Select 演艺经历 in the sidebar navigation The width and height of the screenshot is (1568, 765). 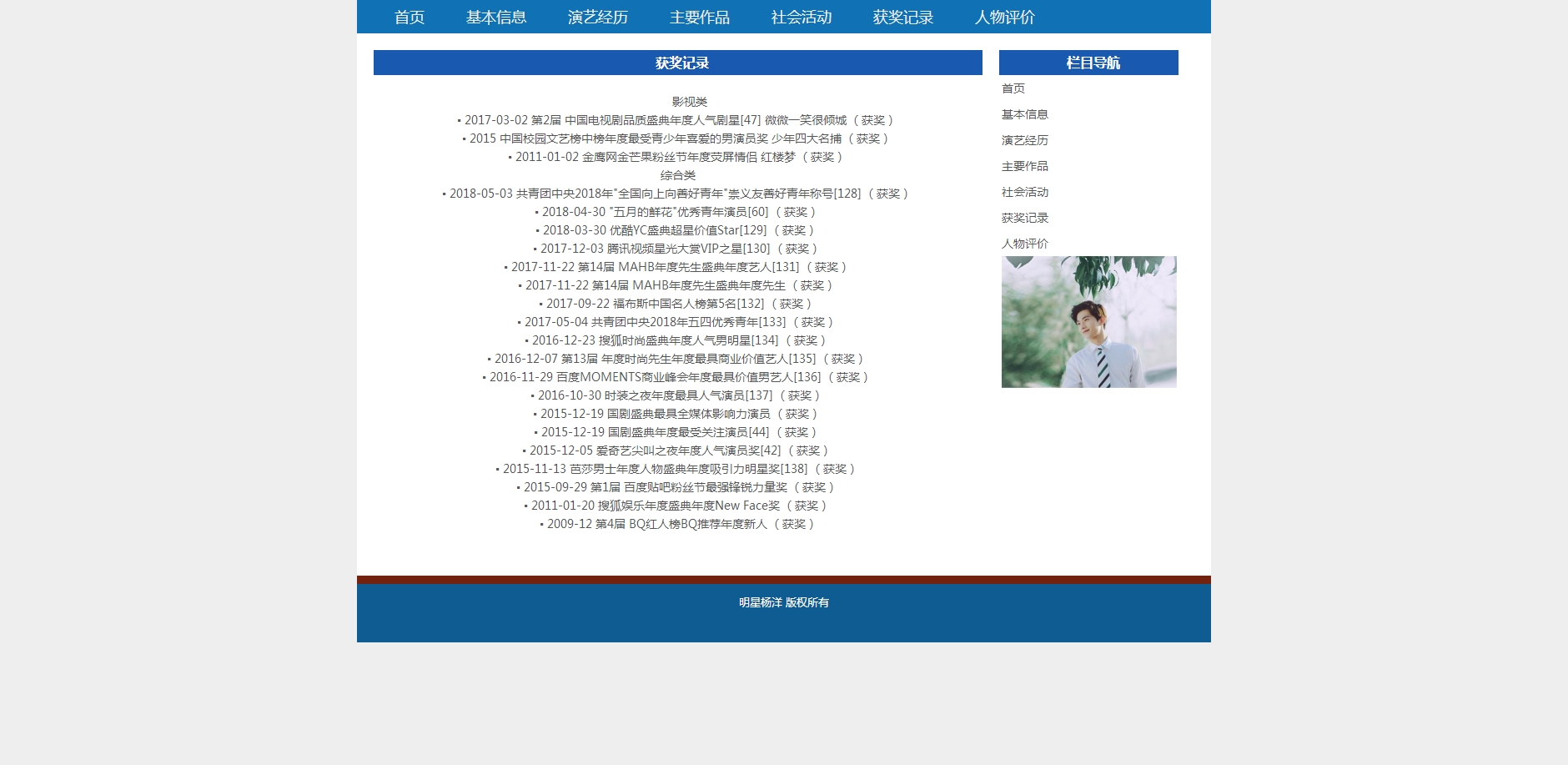pyautogui.click(x=1024, y=140)
